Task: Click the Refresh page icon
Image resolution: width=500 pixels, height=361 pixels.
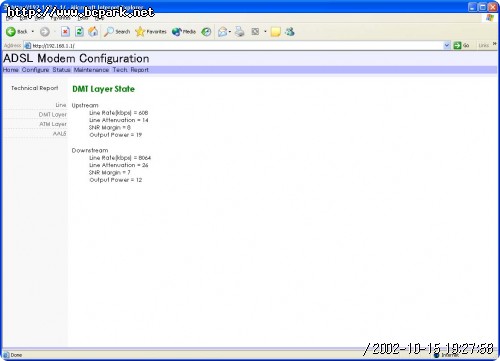Action: click(79, 32)
